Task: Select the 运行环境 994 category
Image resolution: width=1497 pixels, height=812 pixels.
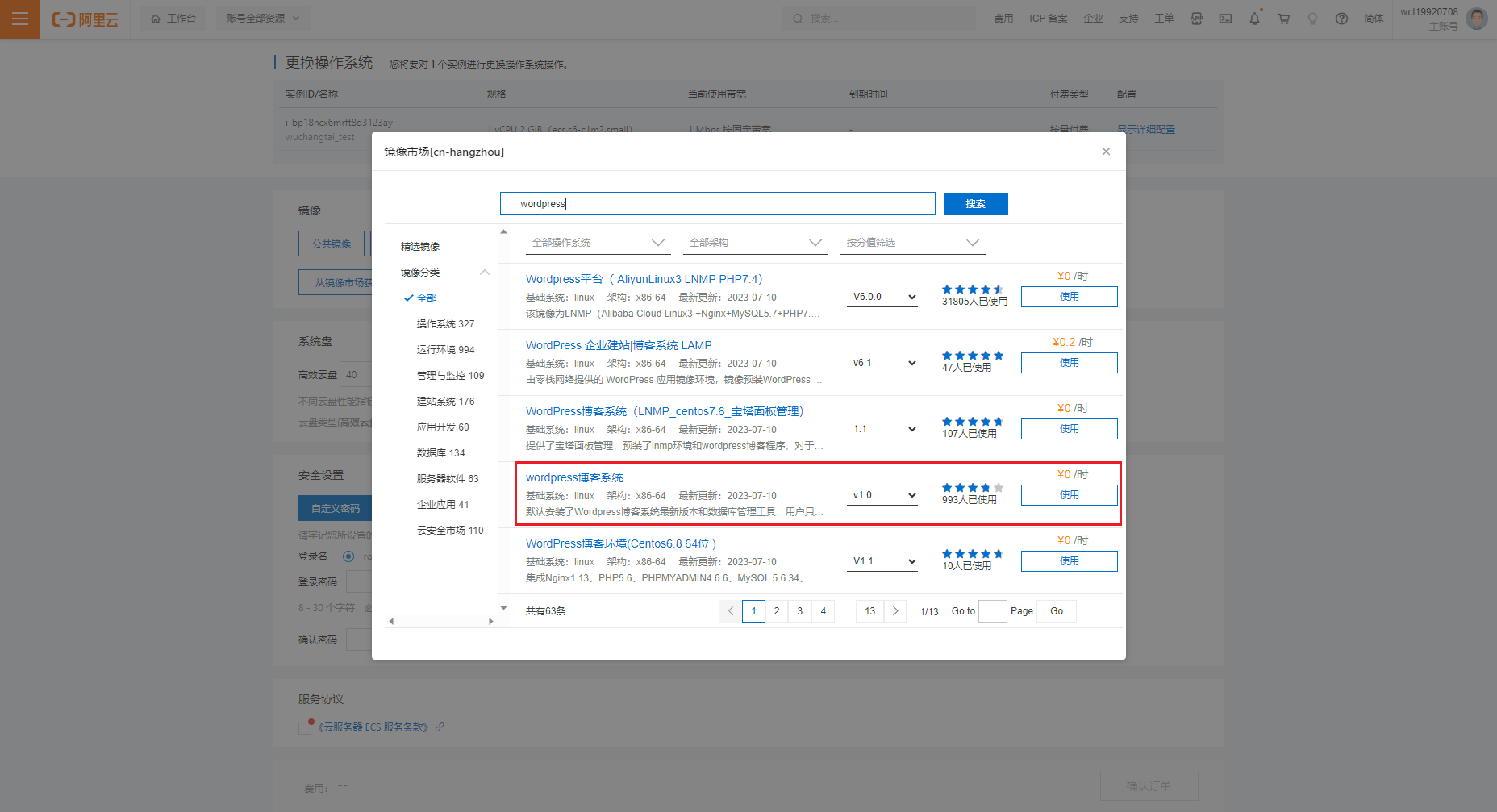Action: point(445,350)
